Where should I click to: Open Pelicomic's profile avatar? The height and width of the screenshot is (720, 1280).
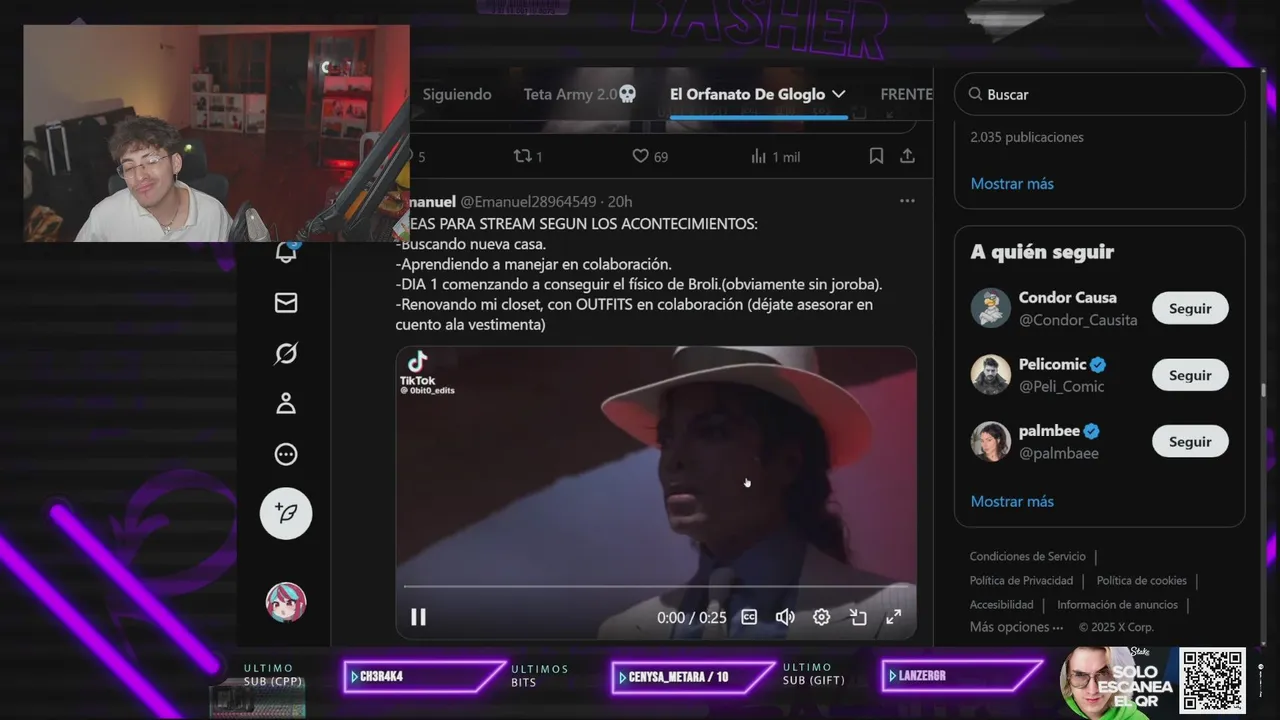pos(991,375)
